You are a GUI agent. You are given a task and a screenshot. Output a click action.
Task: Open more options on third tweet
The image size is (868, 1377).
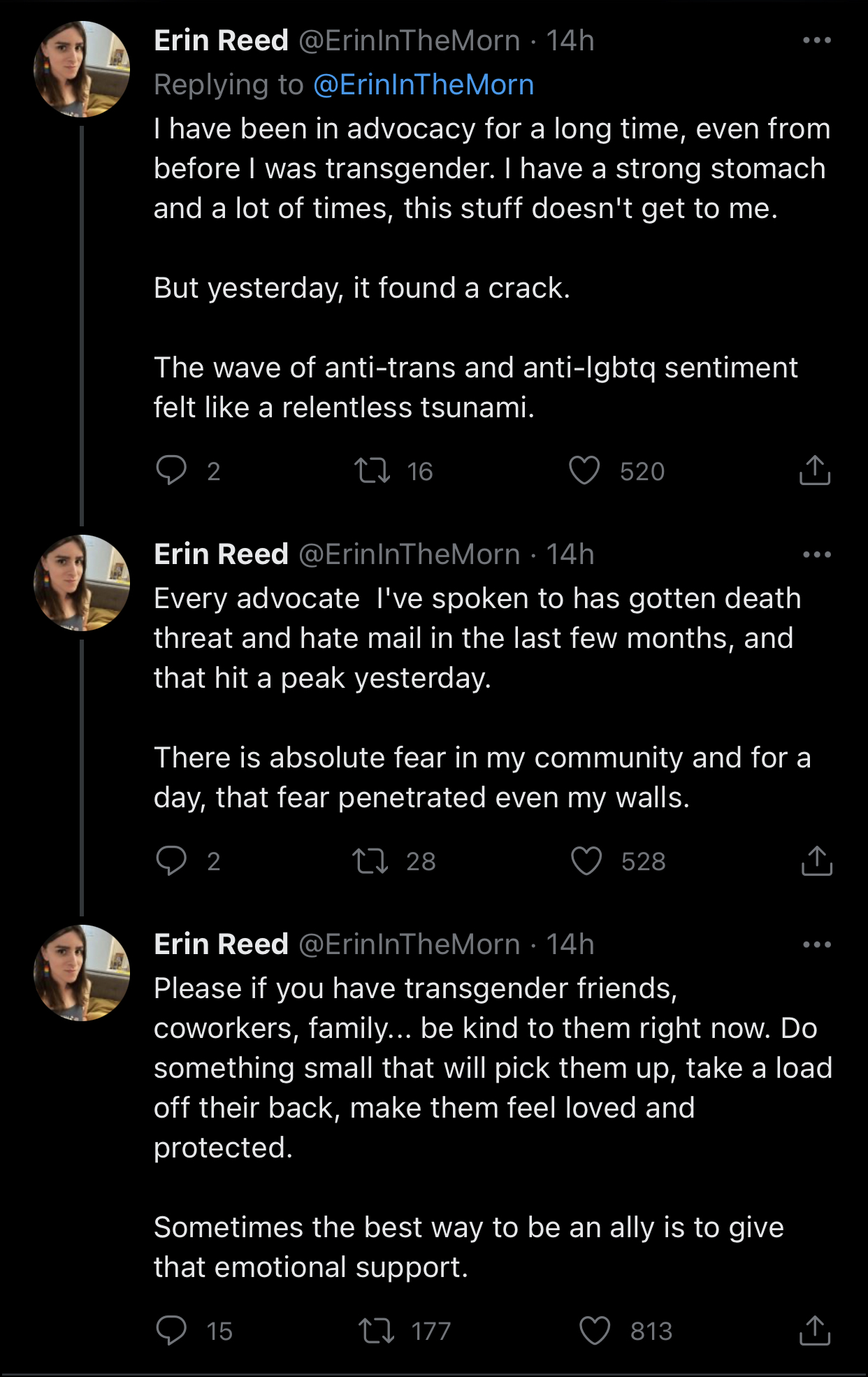(x=816, y=945)
